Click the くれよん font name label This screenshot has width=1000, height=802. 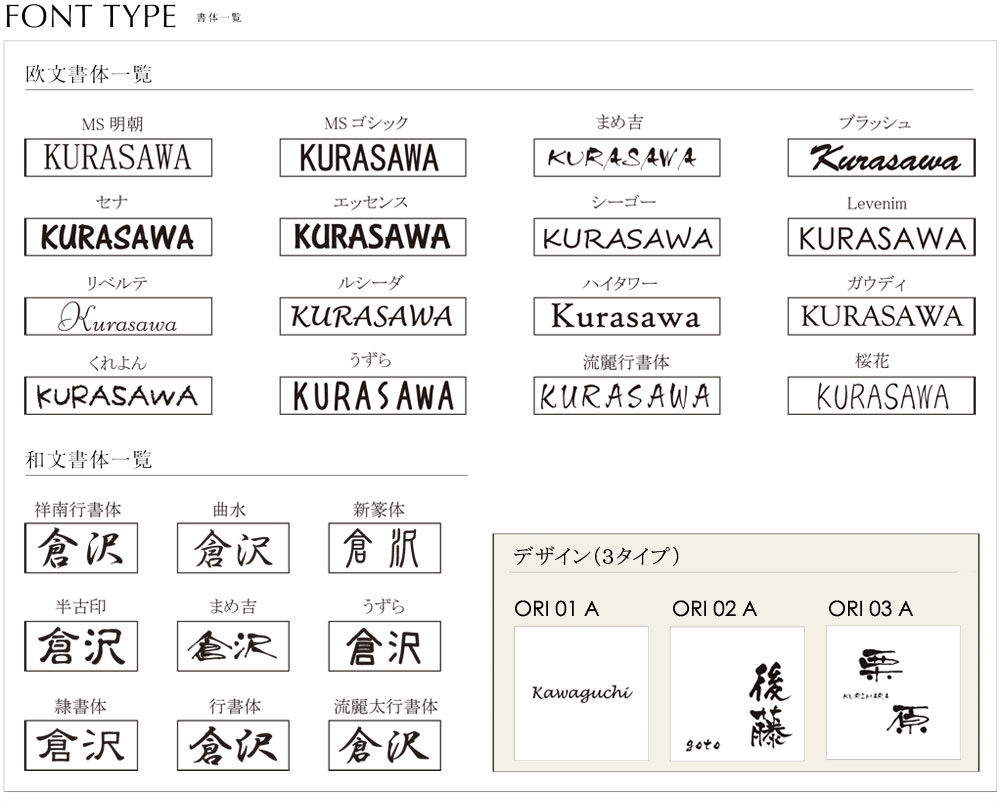tap(117, 363)
